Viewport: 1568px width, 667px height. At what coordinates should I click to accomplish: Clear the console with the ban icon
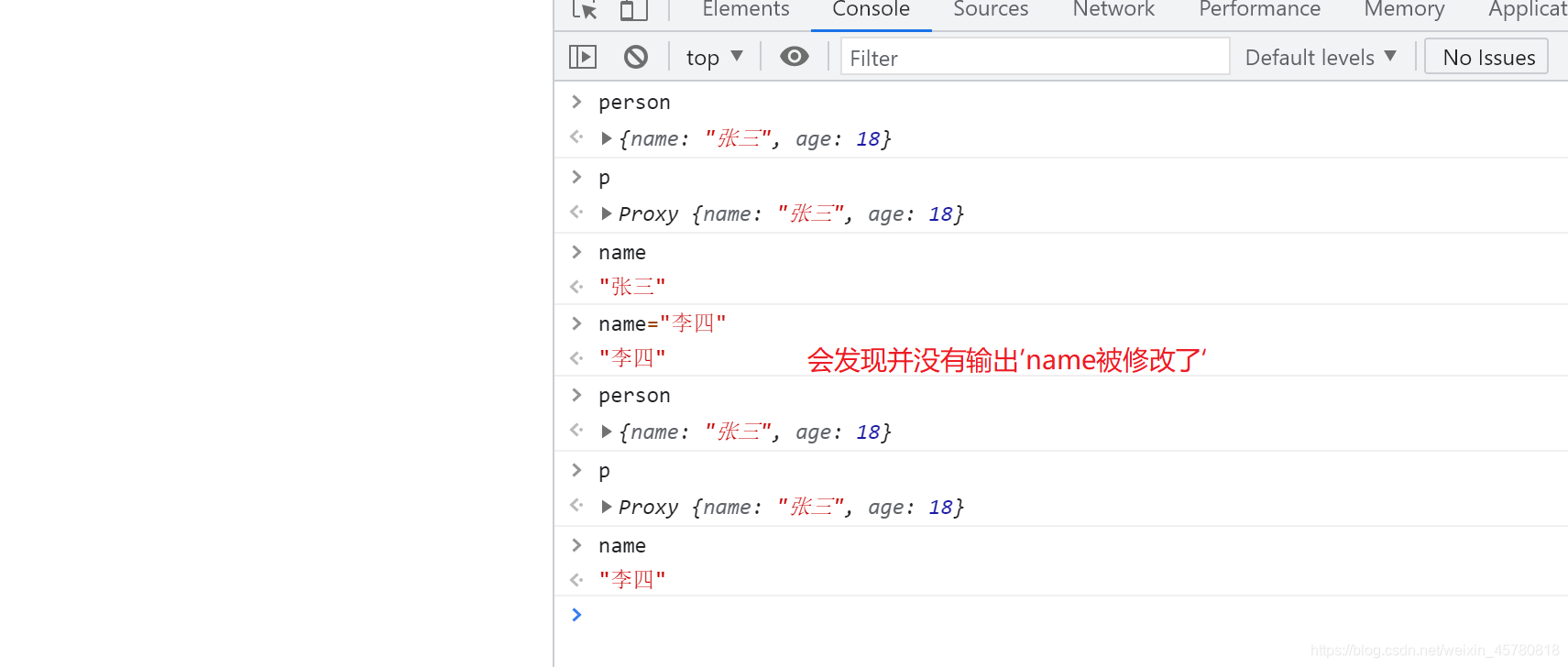click(635, 57)
